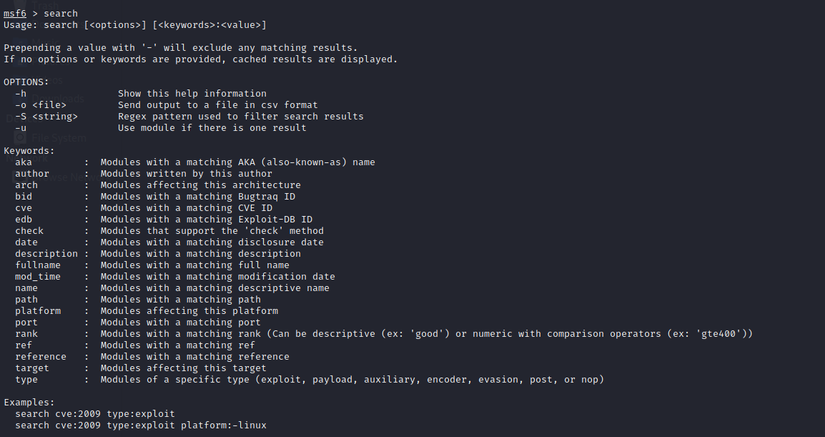Click the 'mod_time' keyword
The height and width of the screenshot is (437, 825).
38,277
